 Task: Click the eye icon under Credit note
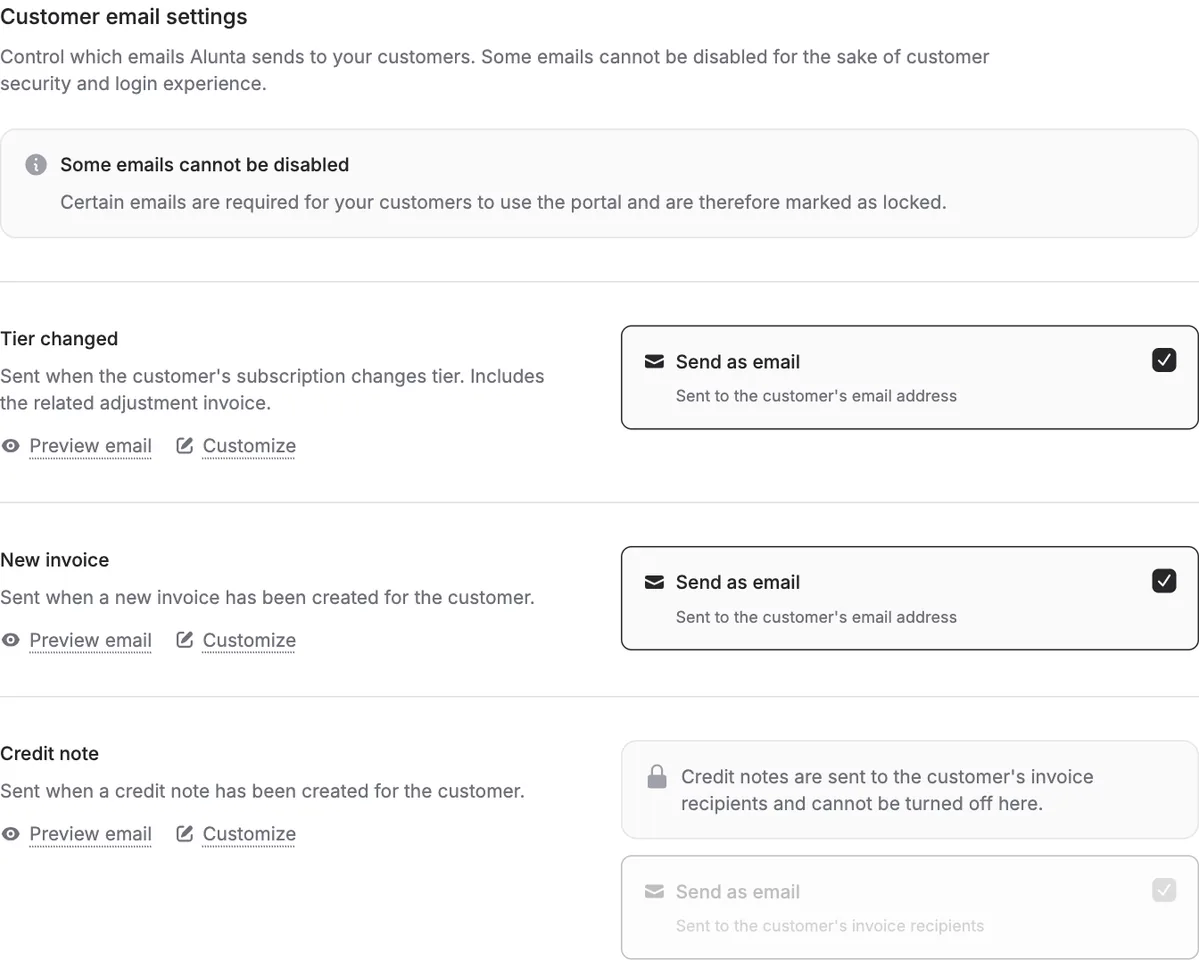tap(11, 834)
